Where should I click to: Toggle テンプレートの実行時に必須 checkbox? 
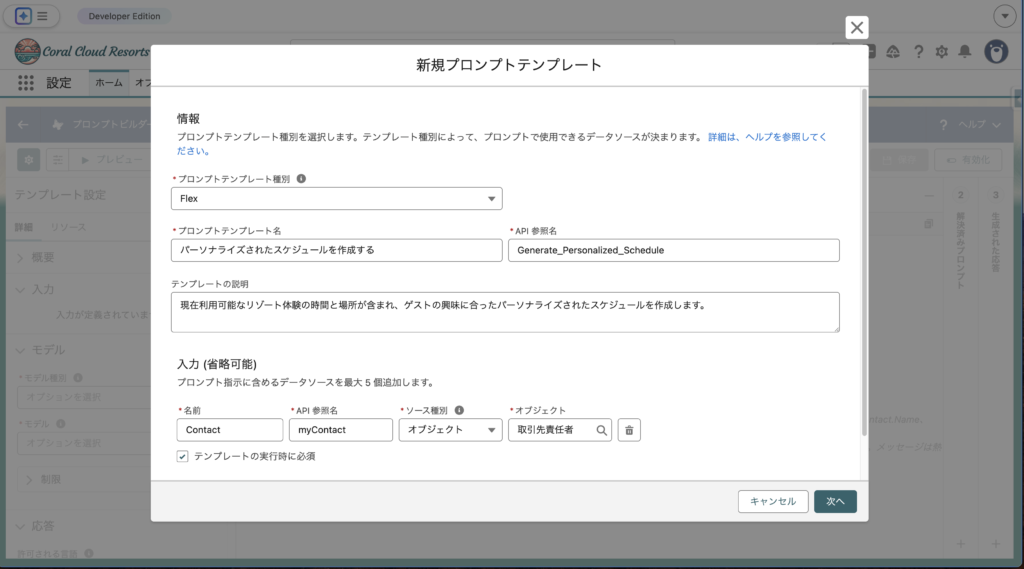tap(183, 456)
